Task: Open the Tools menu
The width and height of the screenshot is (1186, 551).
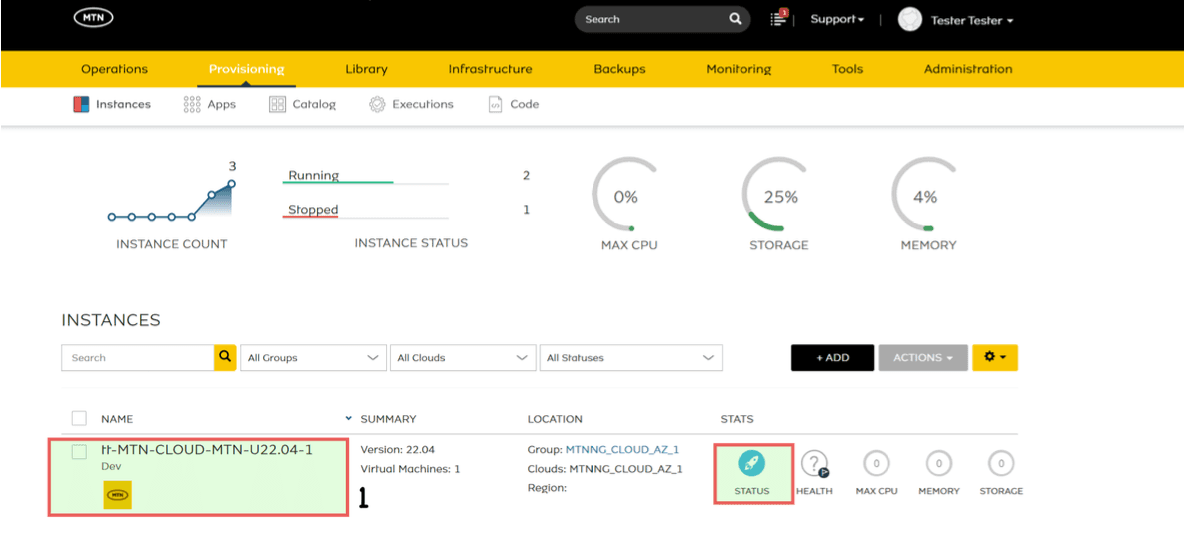Action: pos(847,69)
